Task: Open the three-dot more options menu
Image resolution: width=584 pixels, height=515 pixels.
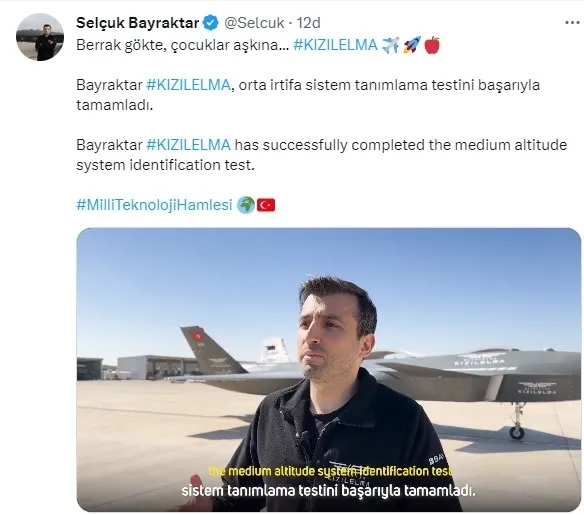Action: (572, 23)
